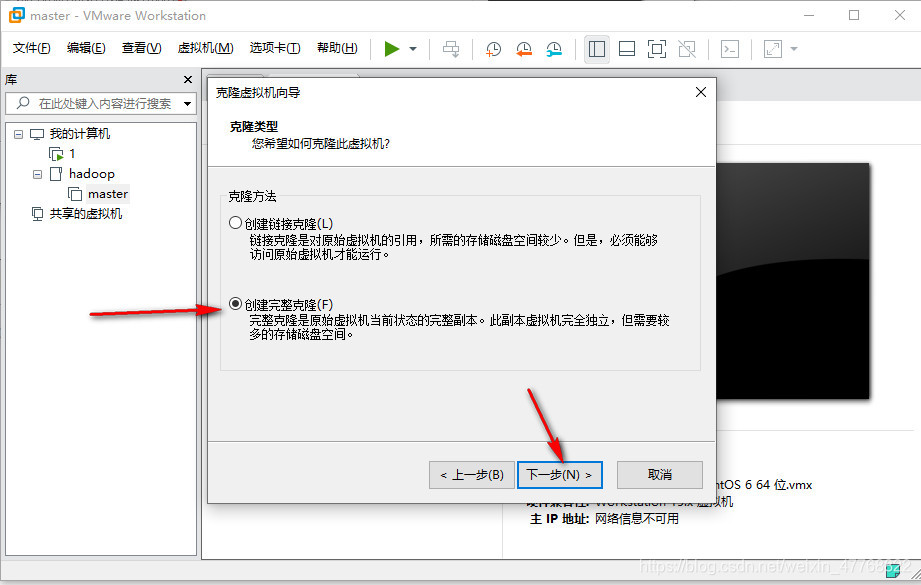Viewport: 921px width, 585px height.
Task: Power on the virtual machine with green play button
Action: pos(391,49)
